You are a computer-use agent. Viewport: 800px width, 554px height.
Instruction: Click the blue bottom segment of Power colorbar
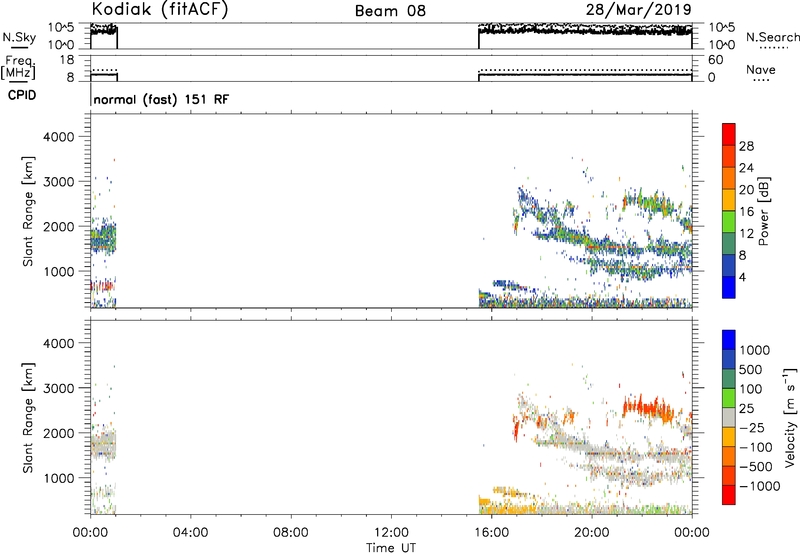729,287
